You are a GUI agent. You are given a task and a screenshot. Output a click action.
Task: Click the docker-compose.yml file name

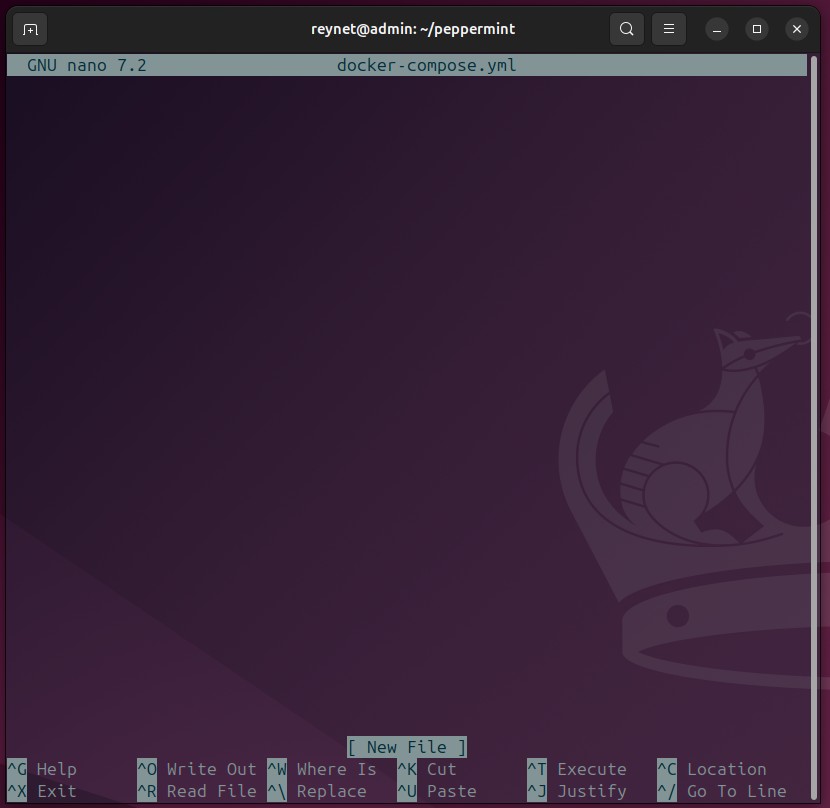point(427,65)
